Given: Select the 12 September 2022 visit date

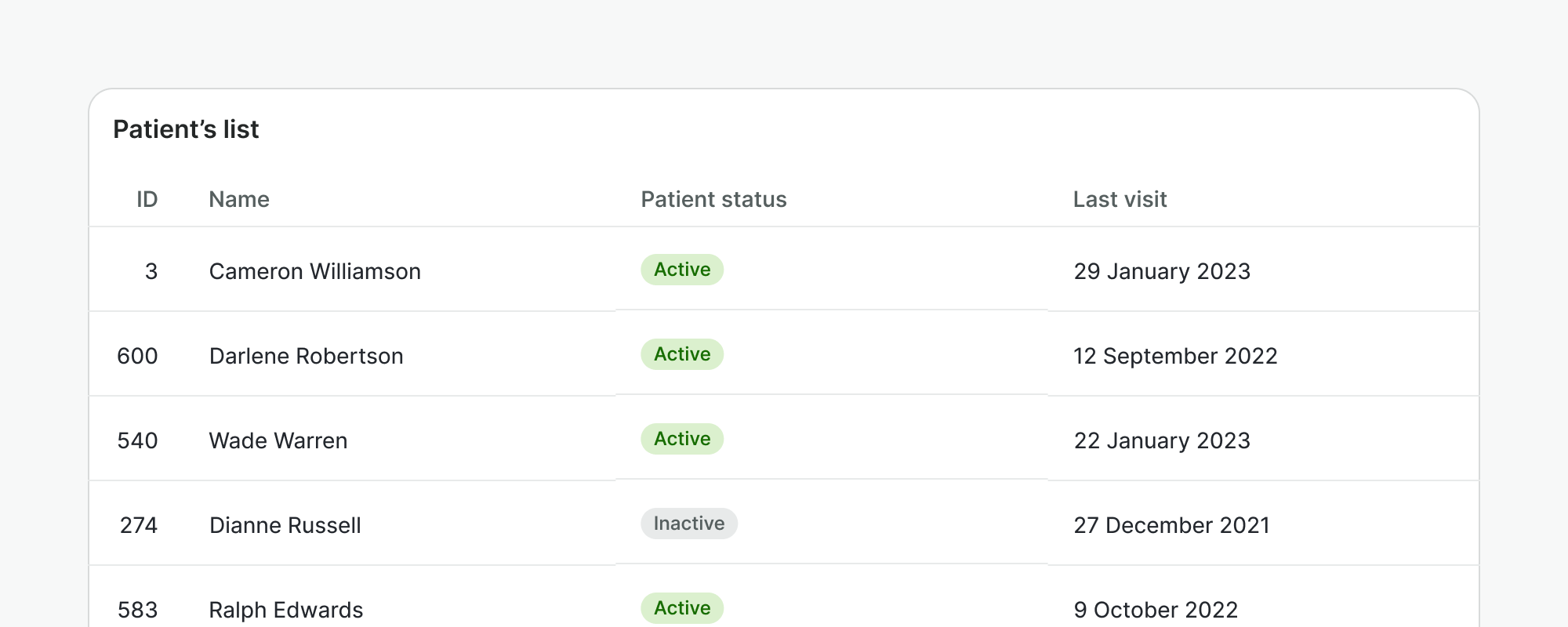Looking at the screenshot, I should point(1175,356).
